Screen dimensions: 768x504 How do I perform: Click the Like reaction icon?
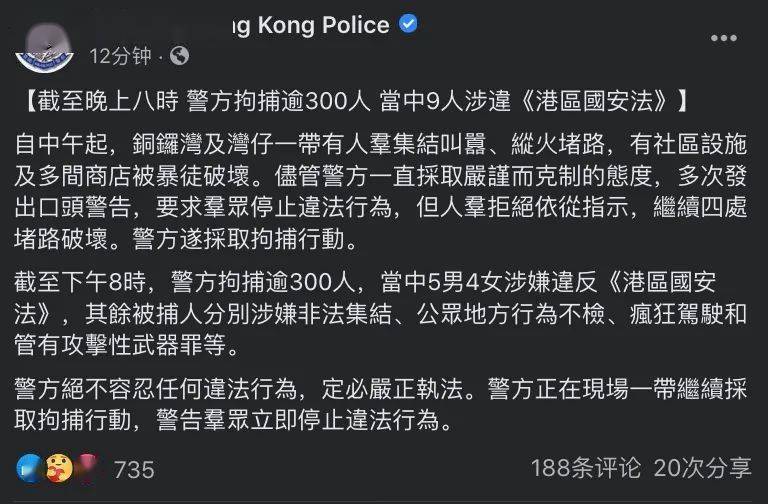[x=32, y=468]
